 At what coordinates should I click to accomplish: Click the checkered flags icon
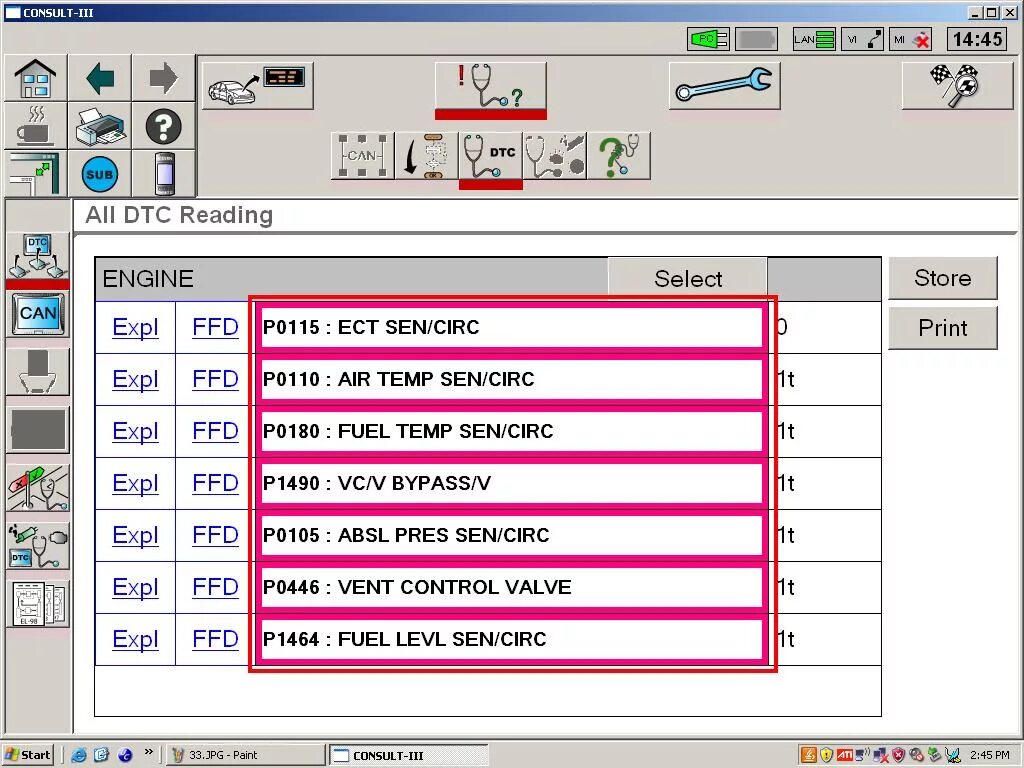coord(957,86)
